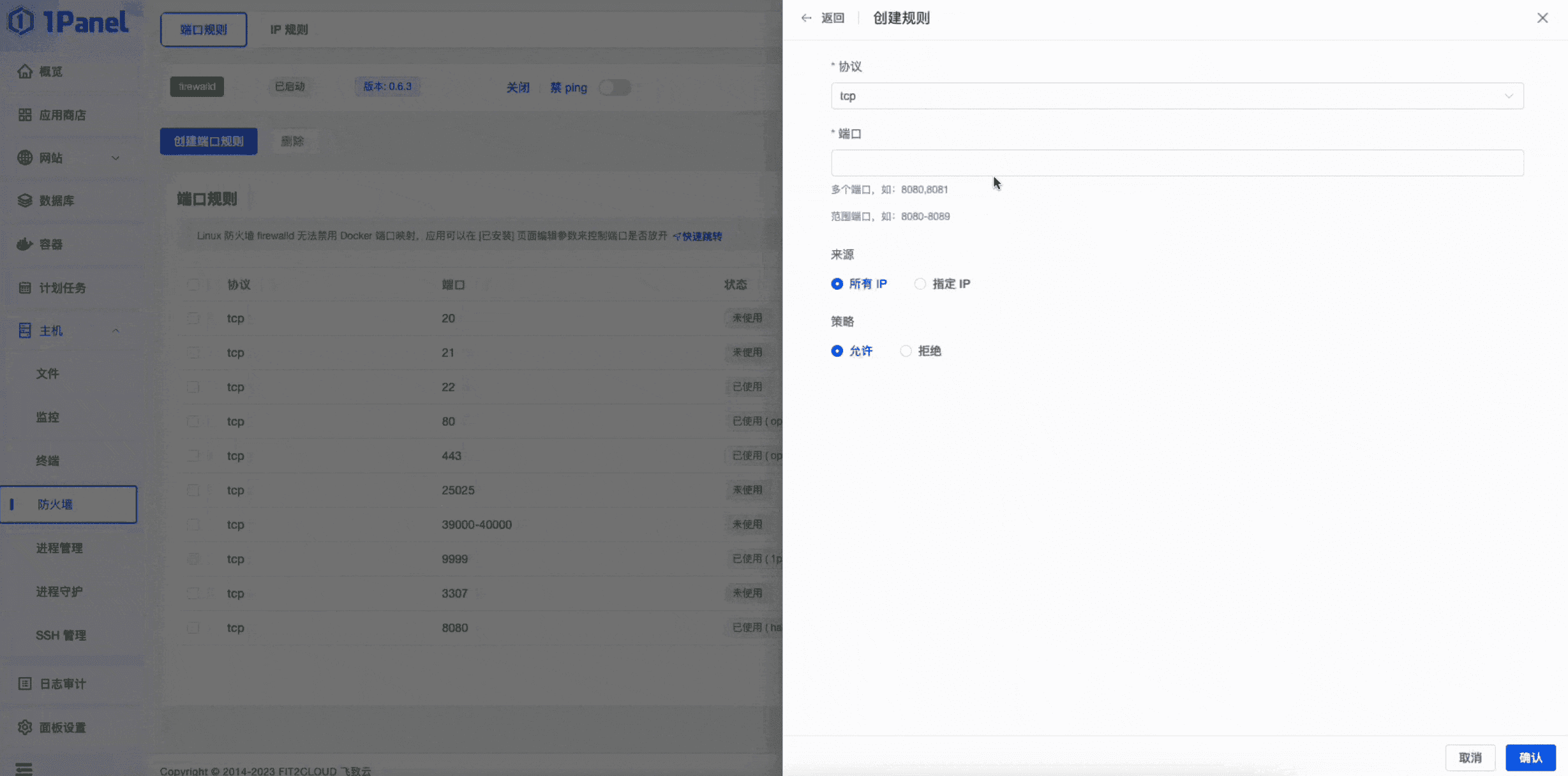Select the 数据库 database section
Viewport: 1568px width, 776px height.
57,200
